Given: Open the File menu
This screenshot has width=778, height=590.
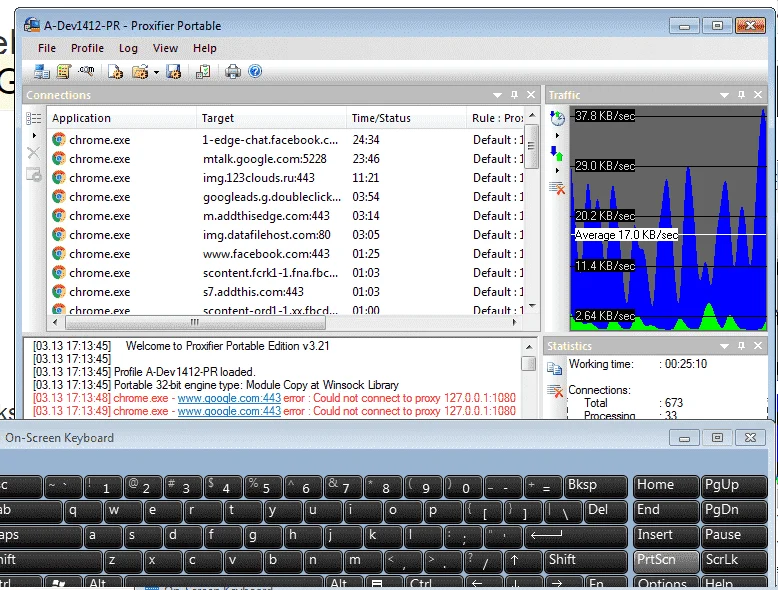Looking at the screenshot, I should point(47,48).
